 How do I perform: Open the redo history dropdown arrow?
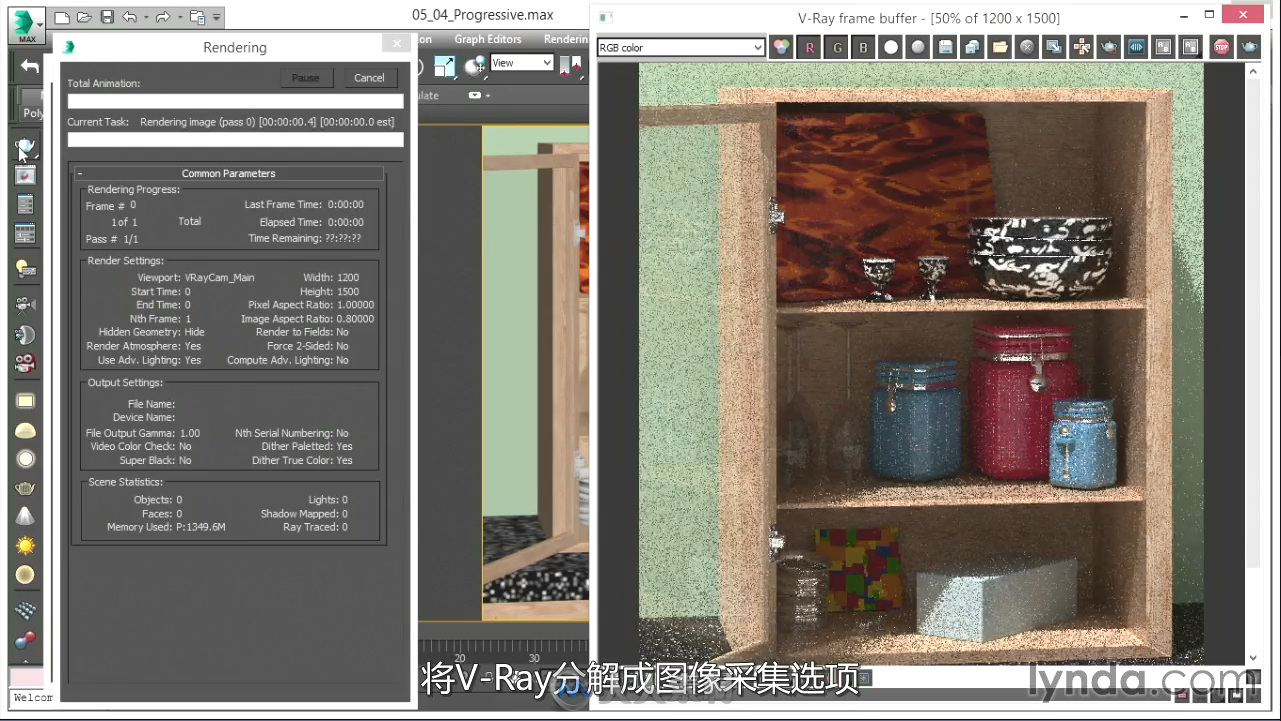pyautogui.click(x=178, y=18)
